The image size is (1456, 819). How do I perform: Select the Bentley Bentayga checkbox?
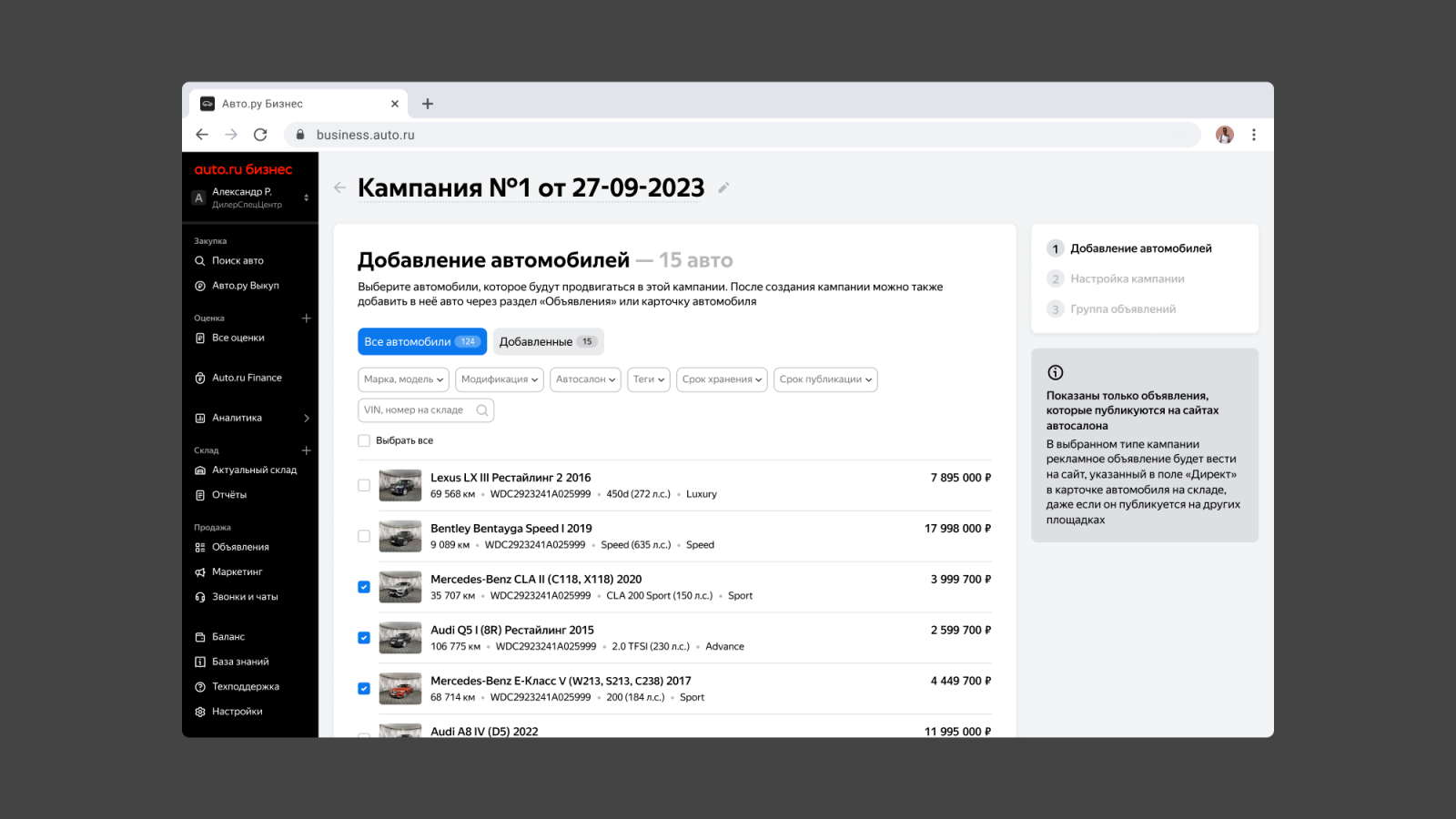tap(364, 537)
